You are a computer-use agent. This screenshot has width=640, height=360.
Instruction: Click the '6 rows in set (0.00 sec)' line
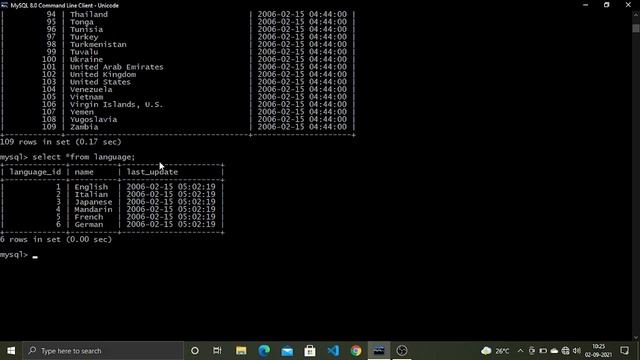(56, 240)
